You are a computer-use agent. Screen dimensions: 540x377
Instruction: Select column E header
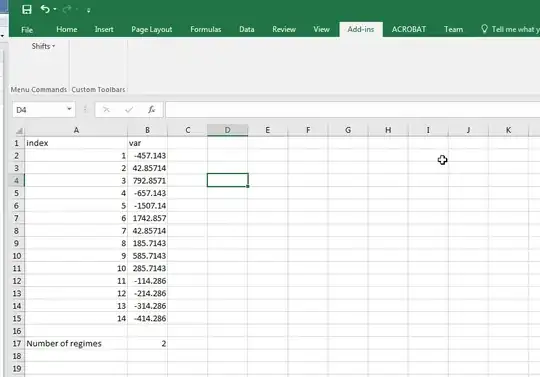coord(268,130)
